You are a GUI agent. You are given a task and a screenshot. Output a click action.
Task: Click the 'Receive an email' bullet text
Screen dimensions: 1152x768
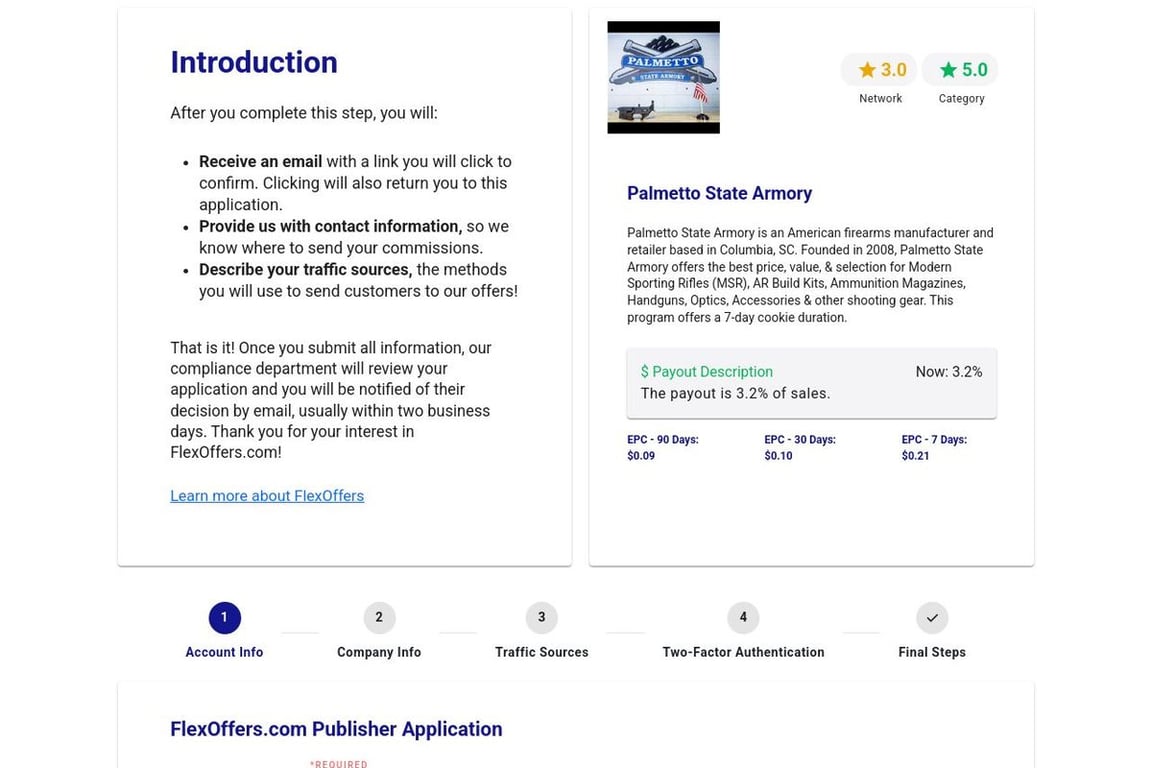pyautogui.click(x=261, y=162)
